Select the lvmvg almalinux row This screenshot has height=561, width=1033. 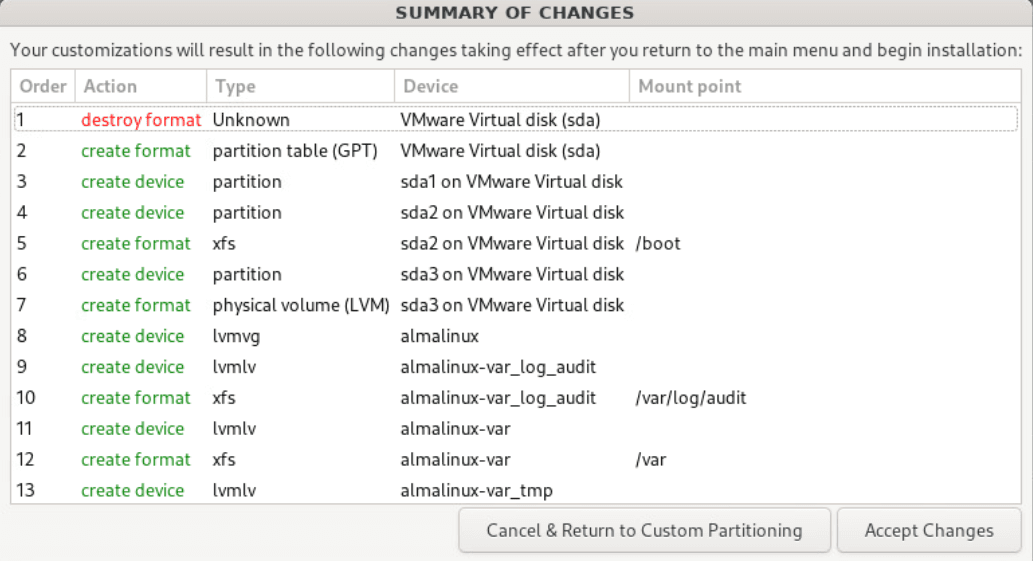[516, 336]
